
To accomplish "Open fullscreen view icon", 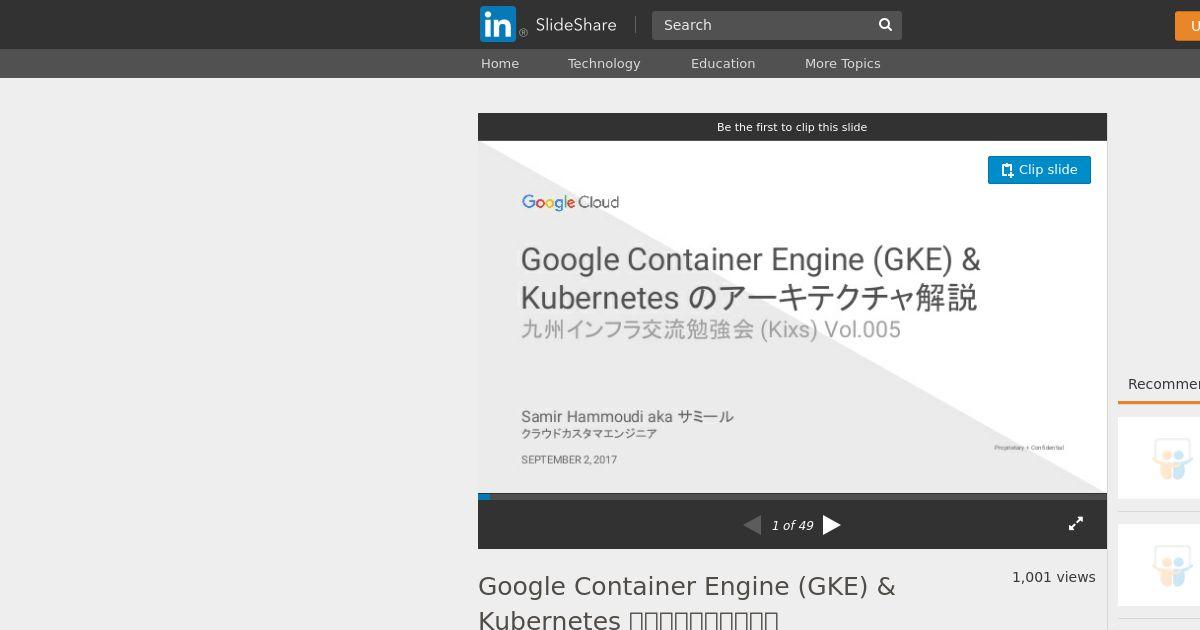I will 1076,524.
